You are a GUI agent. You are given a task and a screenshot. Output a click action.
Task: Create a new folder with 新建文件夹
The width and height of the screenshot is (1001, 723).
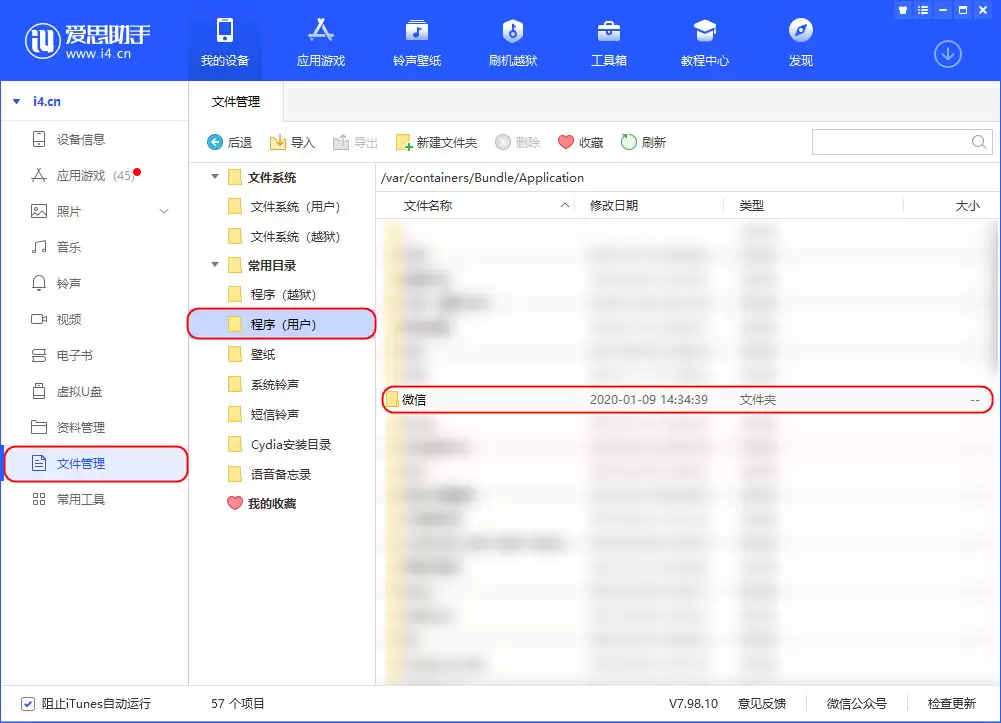click(436, 142)
